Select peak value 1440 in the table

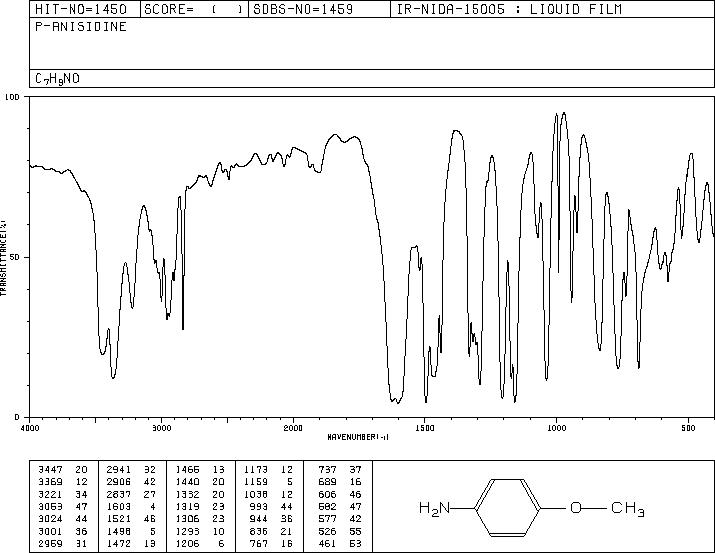[187, 482]
